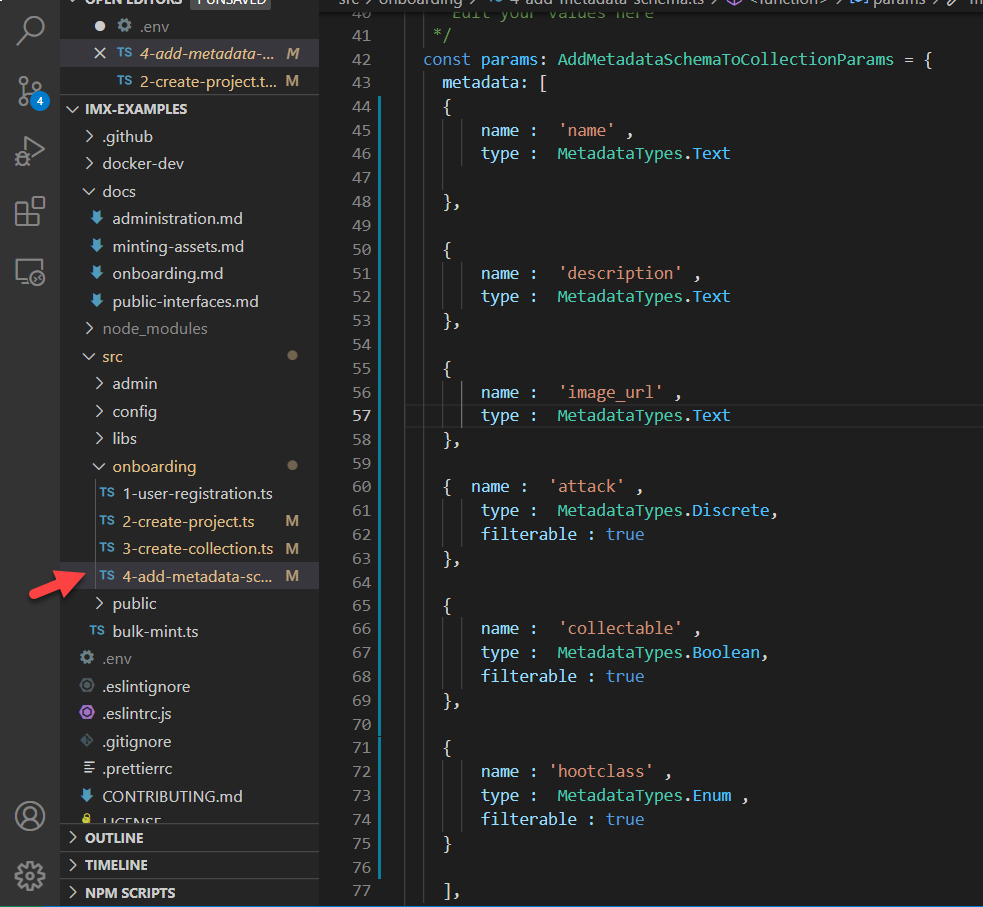This screenshot has width=983, height=907.
Task: Click 'description' string on line 51
Action: 620,273
